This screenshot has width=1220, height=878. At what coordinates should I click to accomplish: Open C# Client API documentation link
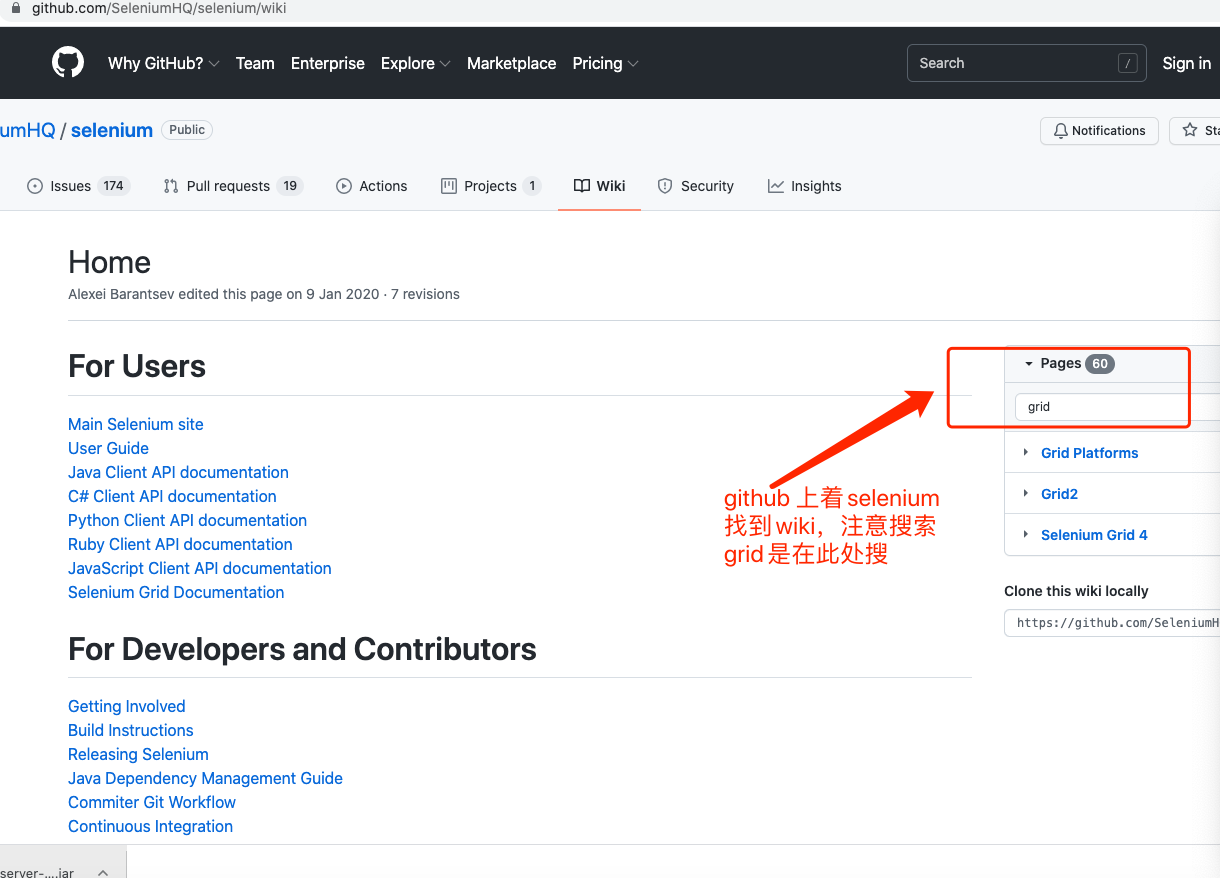click(172, 496)
